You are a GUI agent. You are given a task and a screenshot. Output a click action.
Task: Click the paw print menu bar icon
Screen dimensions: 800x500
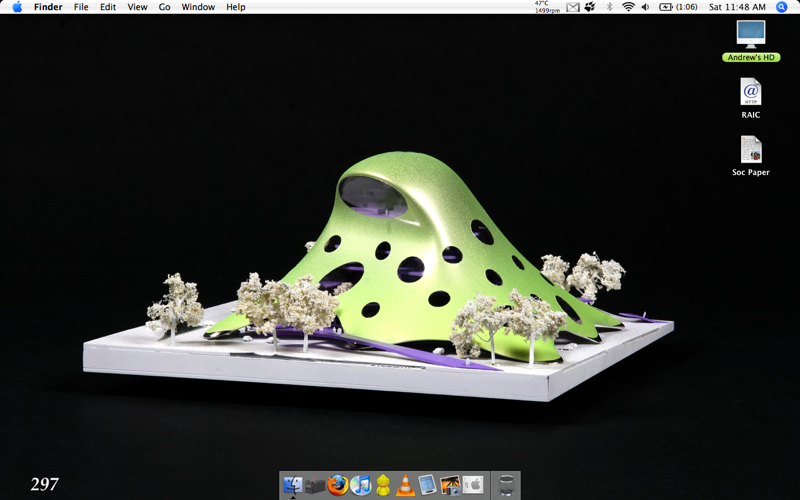(x=590, y=7)
